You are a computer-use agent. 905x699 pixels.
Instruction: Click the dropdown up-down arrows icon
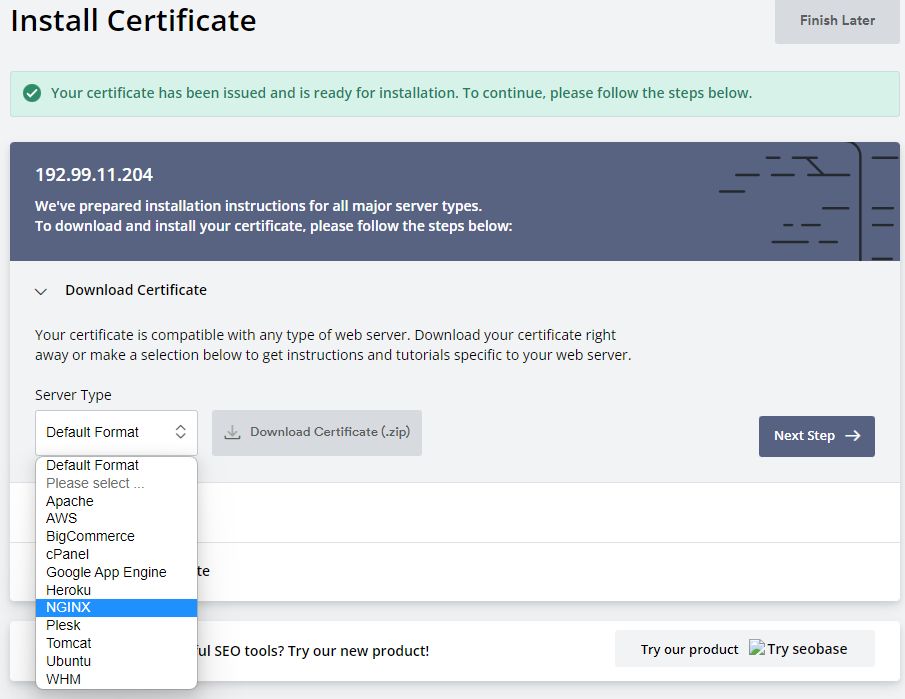(181, 432)
